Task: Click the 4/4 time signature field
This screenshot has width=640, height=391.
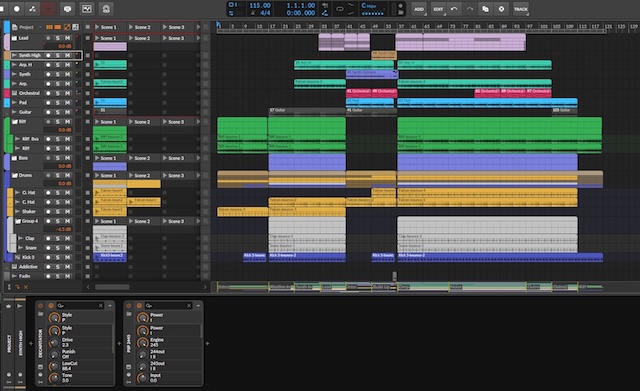Action: pyautogui.click(x=265, y=13)
